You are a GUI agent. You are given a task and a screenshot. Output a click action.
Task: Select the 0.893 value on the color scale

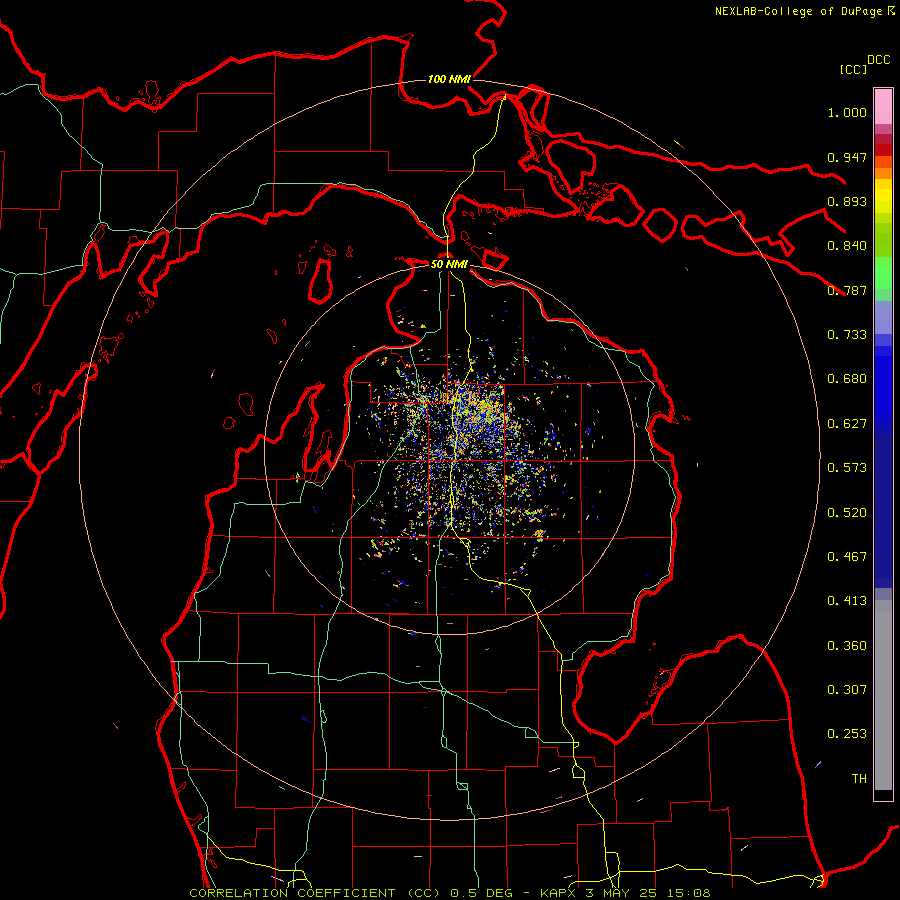point(847,201)
